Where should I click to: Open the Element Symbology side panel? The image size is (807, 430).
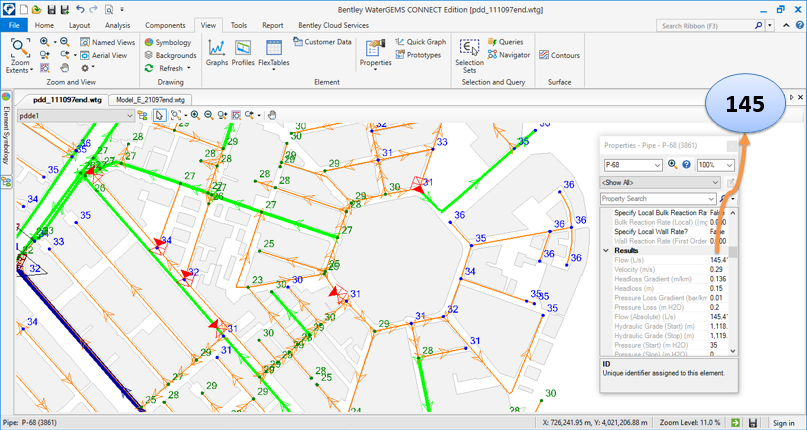[7, 131]
